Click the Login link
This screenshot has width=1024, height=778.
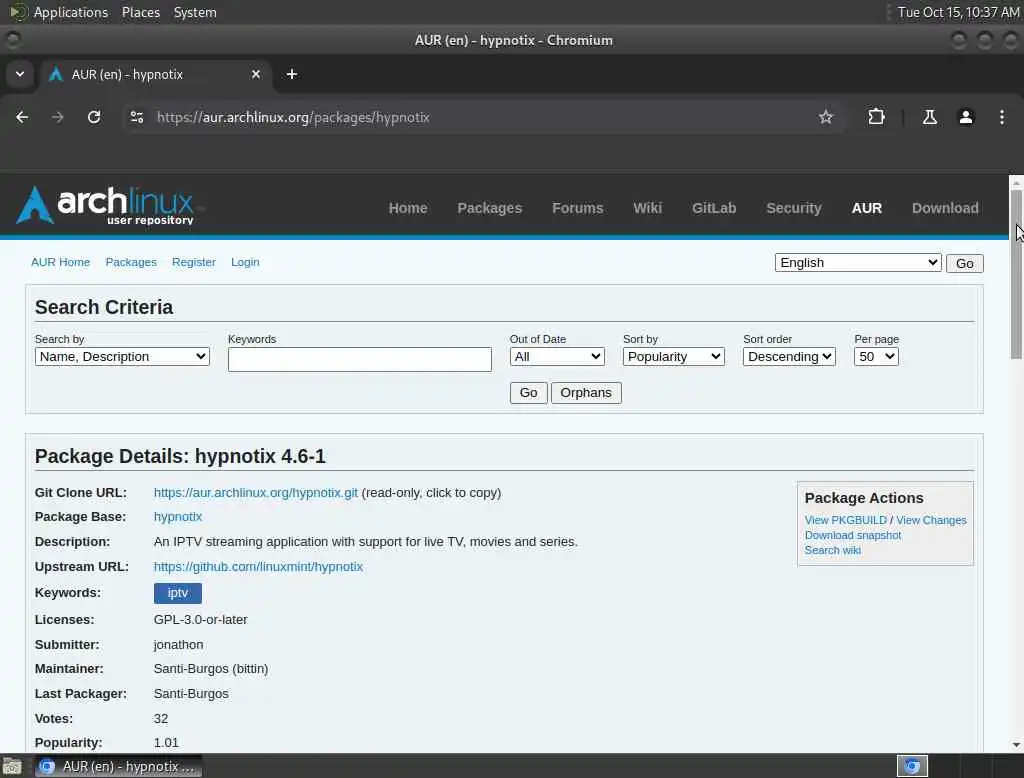pyautogui.click(x=245, y=262)
